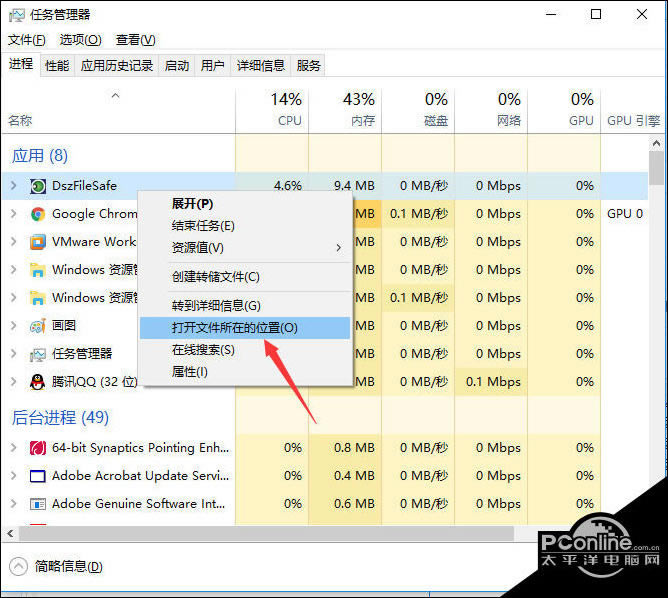Click the Synaptics Pointing process icon
Viewport: 668px width, 598px height.
click(x=38, y=448)
